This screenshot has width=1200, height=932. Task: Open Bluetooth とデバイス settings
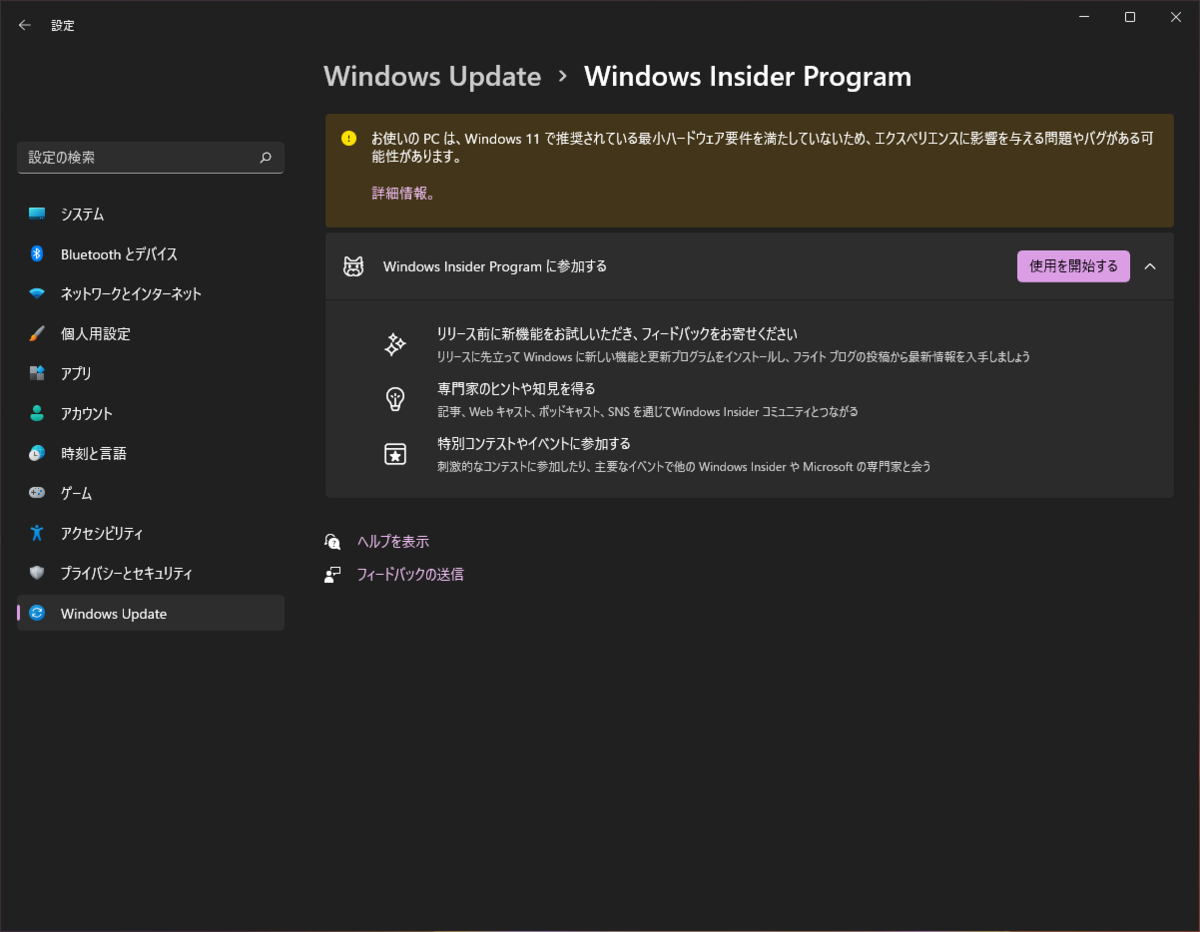pos(150,254)
